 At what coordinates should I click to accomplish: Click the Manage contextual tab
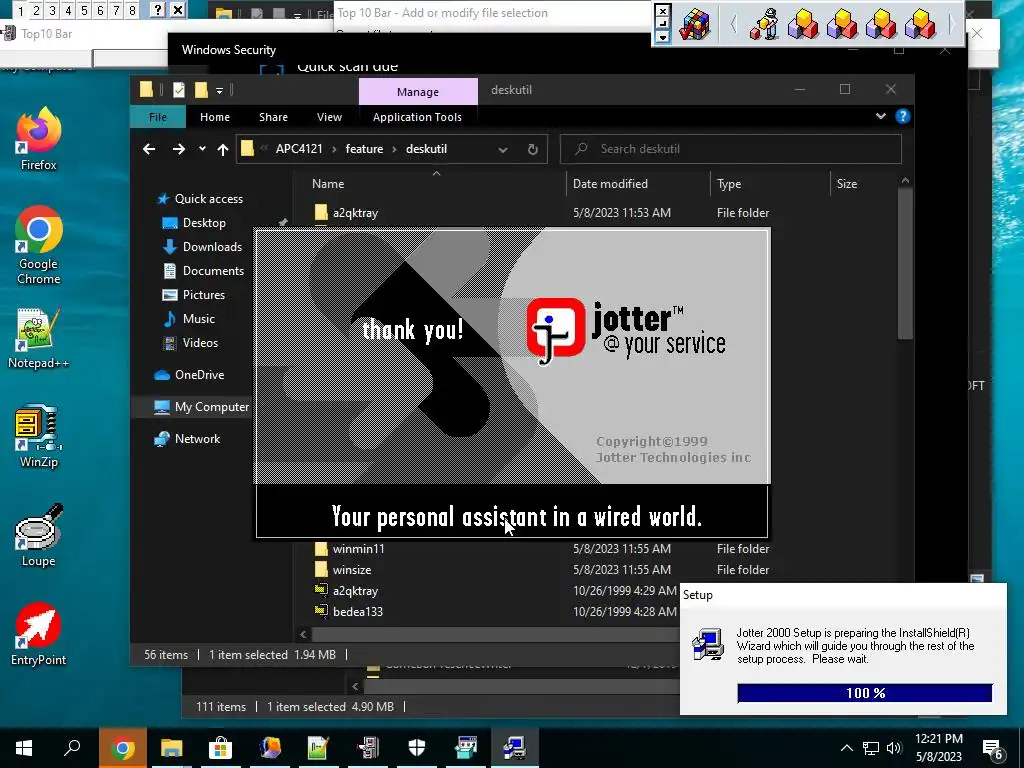click(418, 92)
